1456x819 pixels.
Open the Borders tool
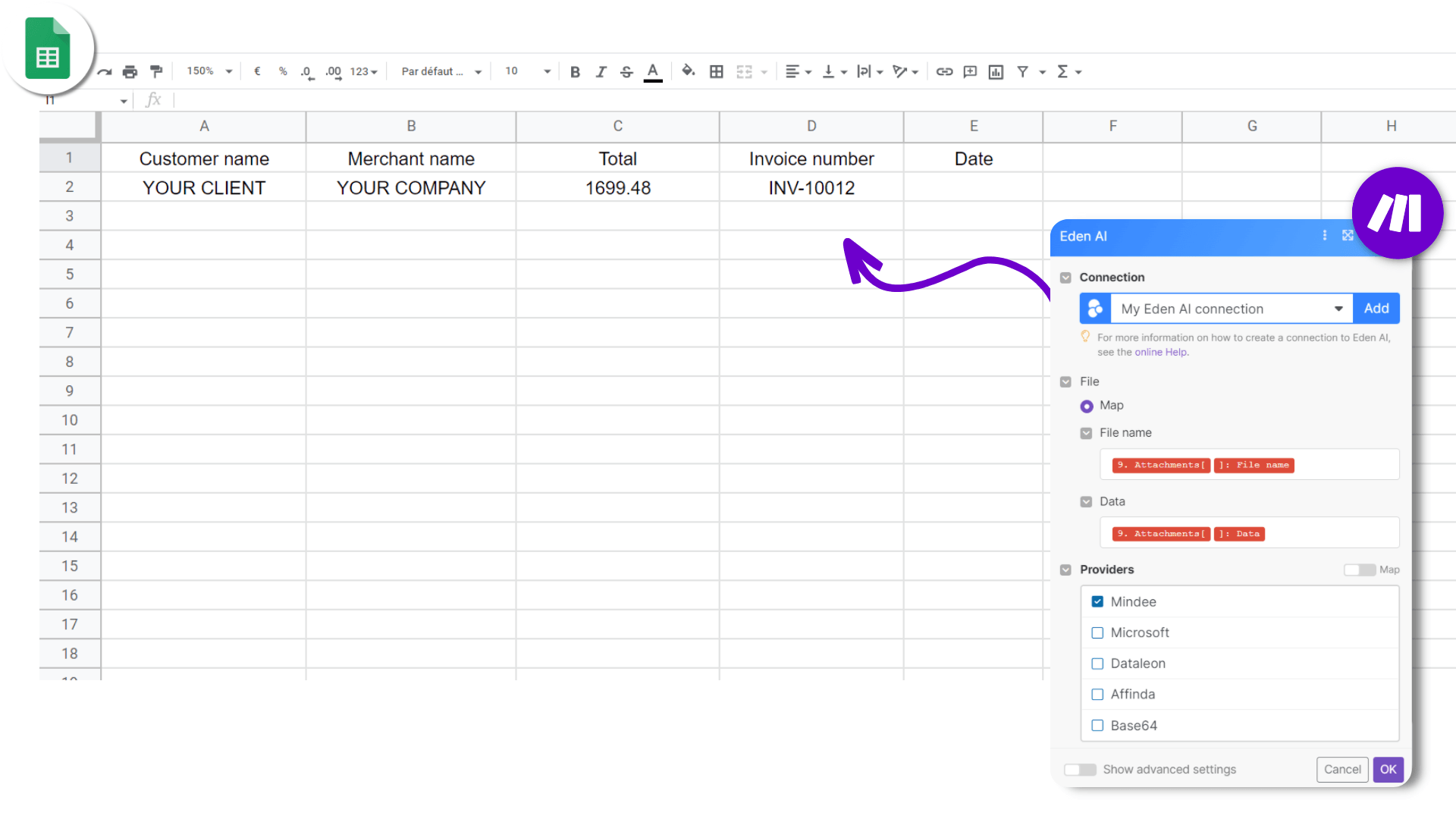717,71
